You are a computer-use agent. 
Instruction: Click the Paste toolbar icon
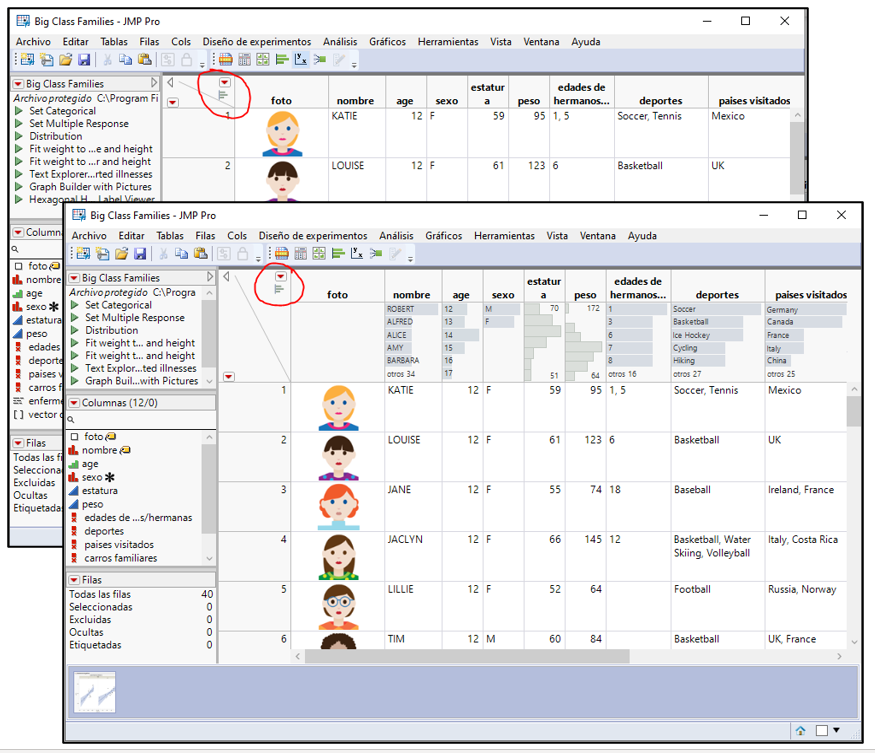[201, 254]
